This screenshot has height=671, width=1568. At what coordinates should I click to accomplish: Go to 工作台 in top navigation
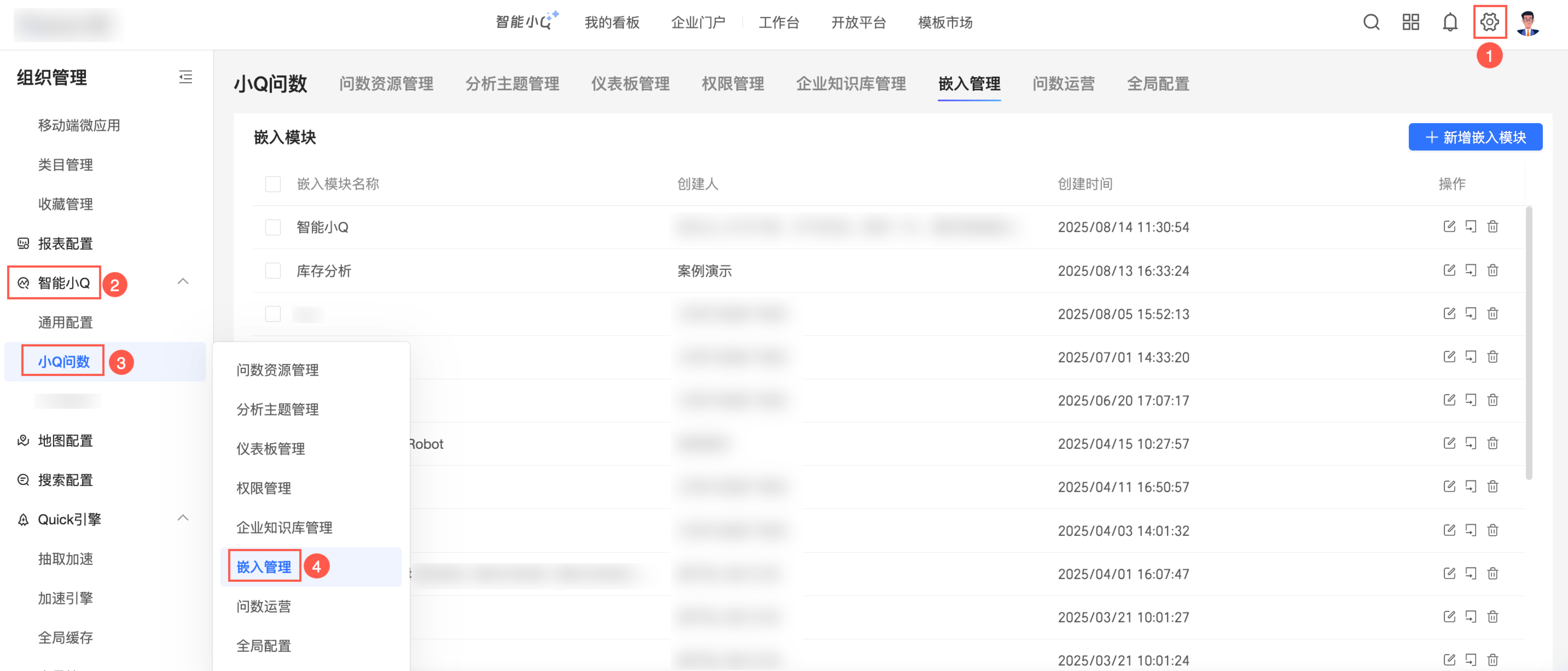point(779,22)
